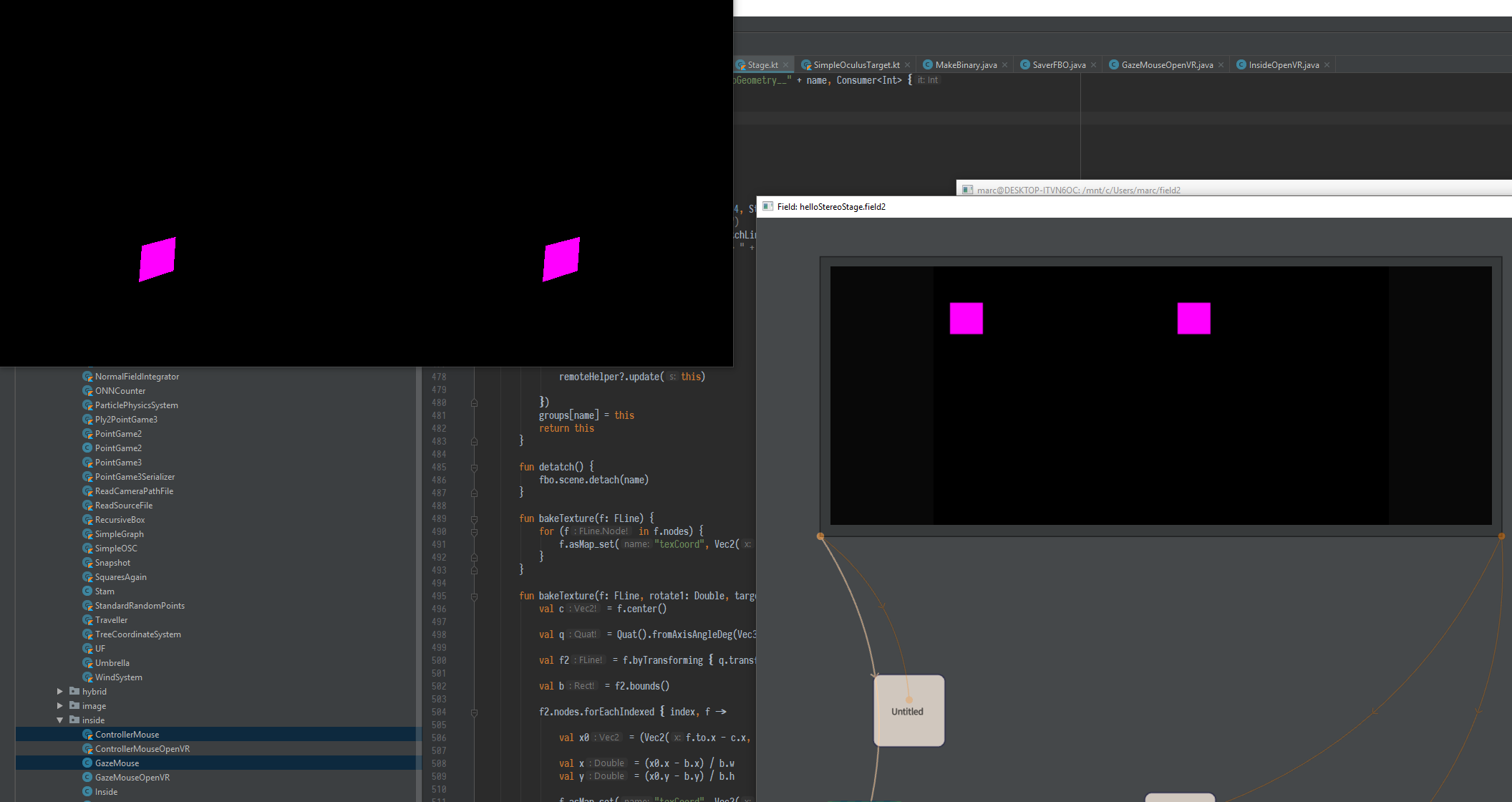This screenshot has height=802, width=1512.
Task: Open ReadCameraPathFile in the project tree
Action: [134, 491]
